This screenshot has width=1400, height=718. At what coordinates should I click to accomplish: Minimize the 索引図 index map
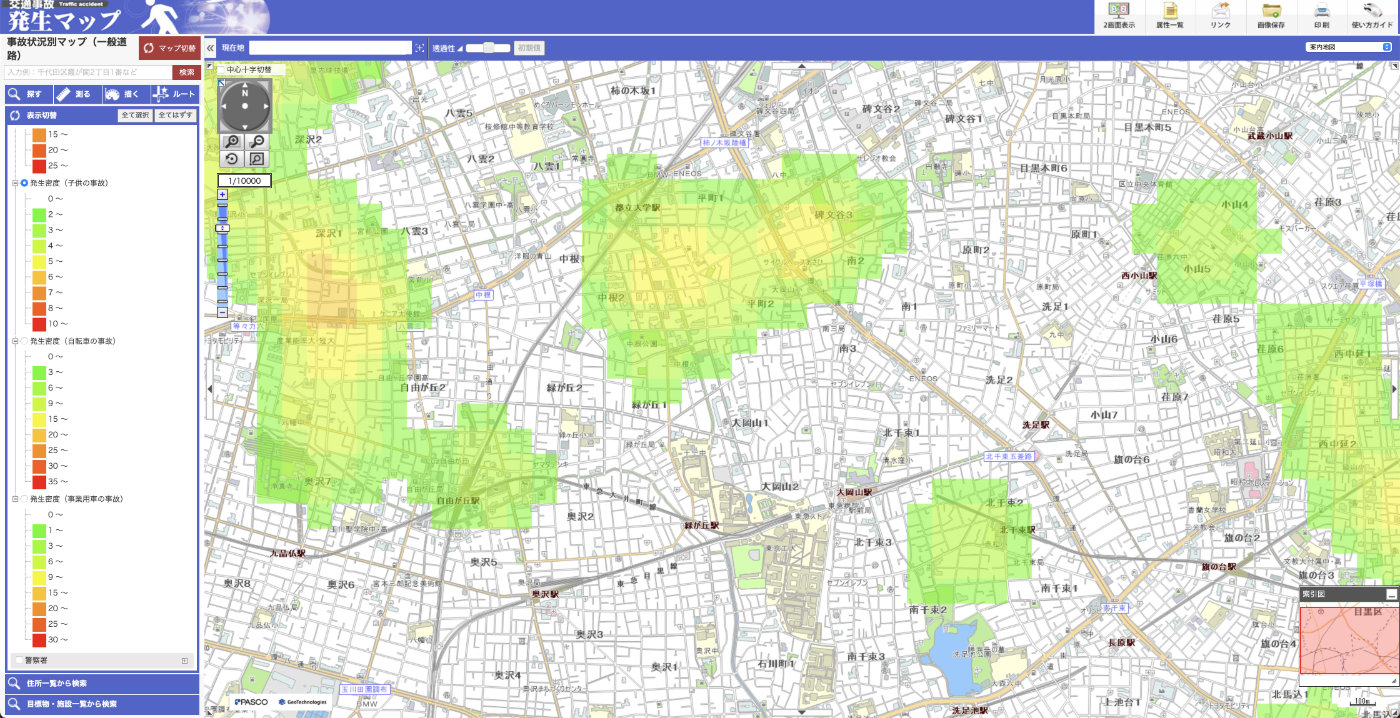1391,594
